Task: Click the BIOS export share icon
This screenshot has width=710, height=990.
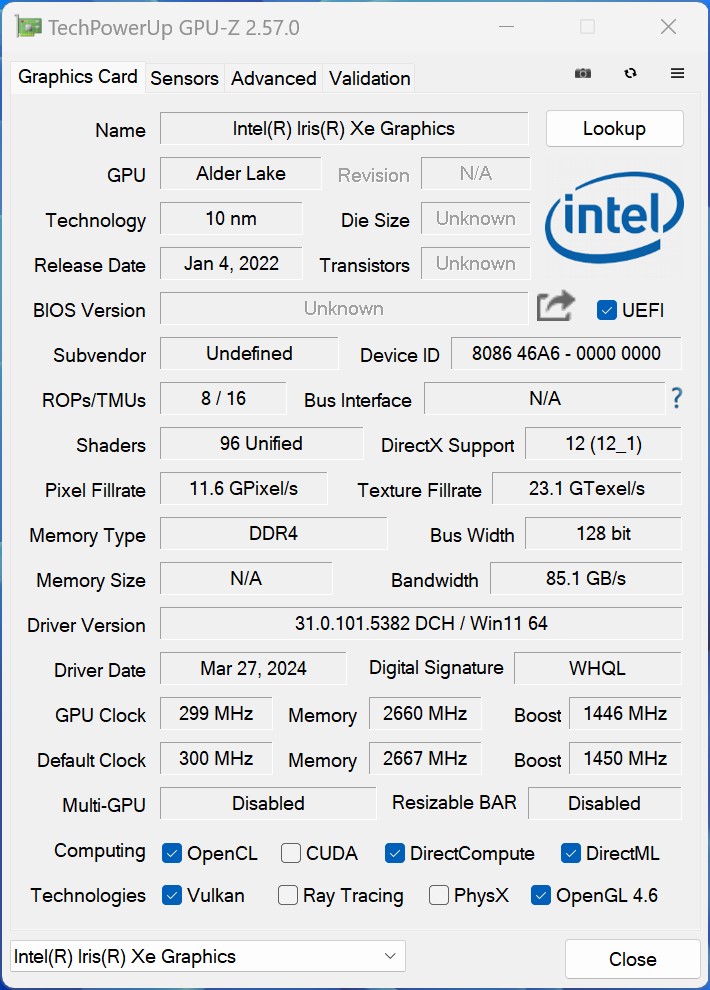Action: tap(555, 306)
